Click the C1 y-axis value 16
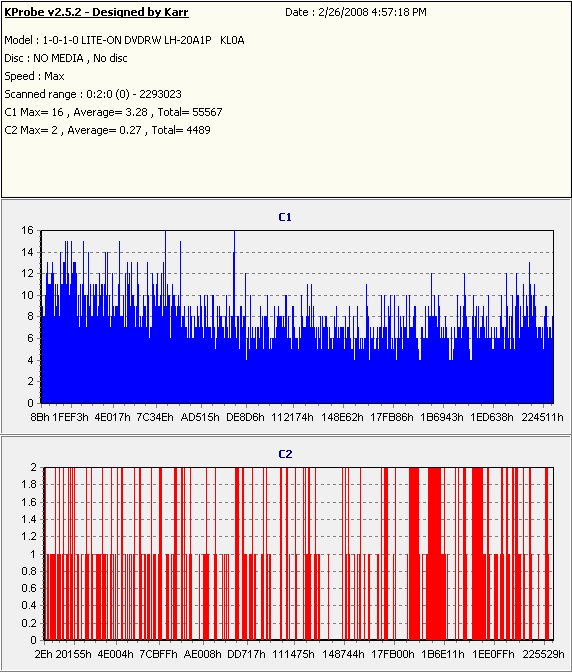The width and height of the screenshot is (572, 672). click(x=27, y=230)
